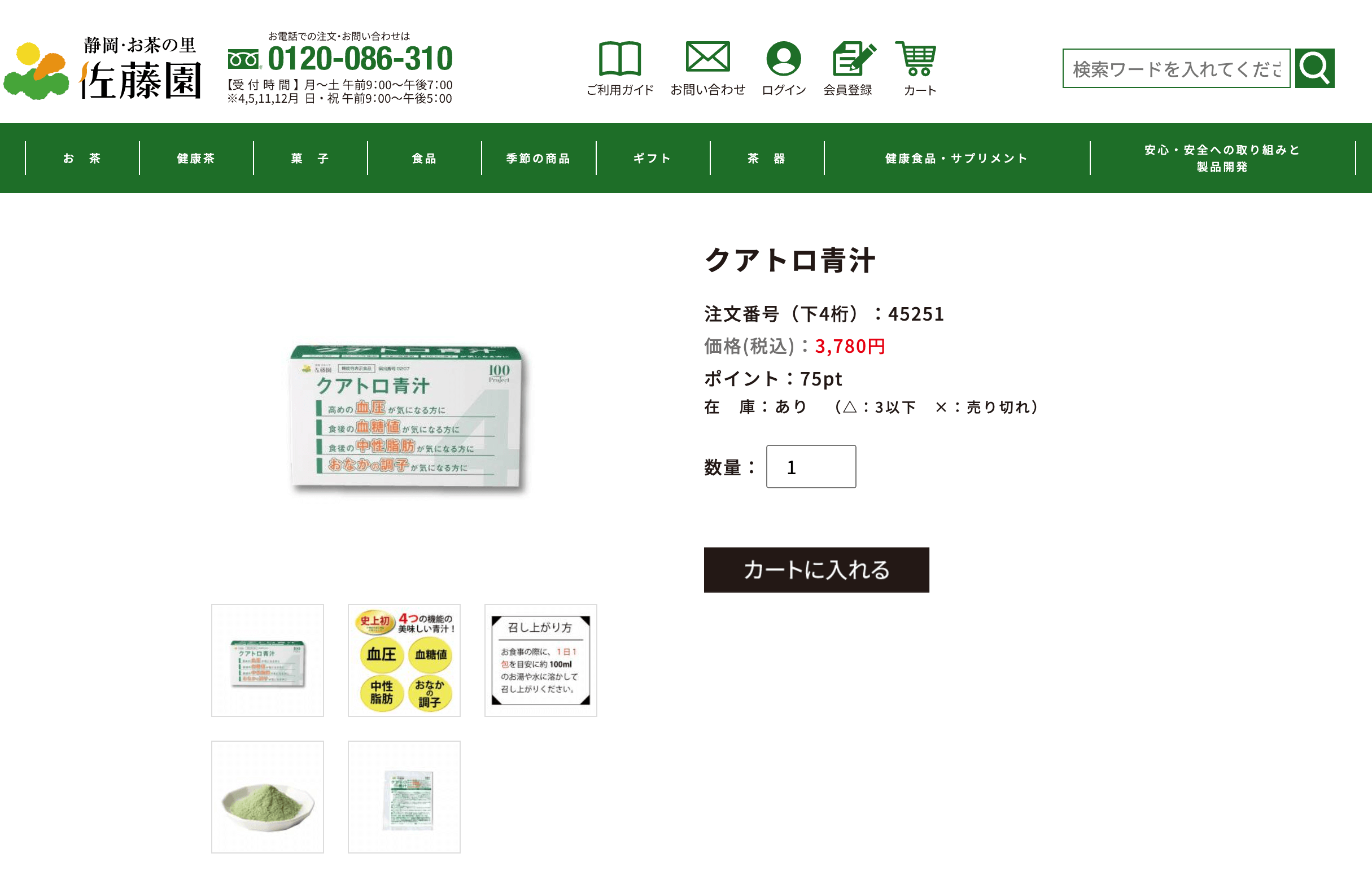Open the お茶 menu category
1372x884 pixels.
point(82,158)
